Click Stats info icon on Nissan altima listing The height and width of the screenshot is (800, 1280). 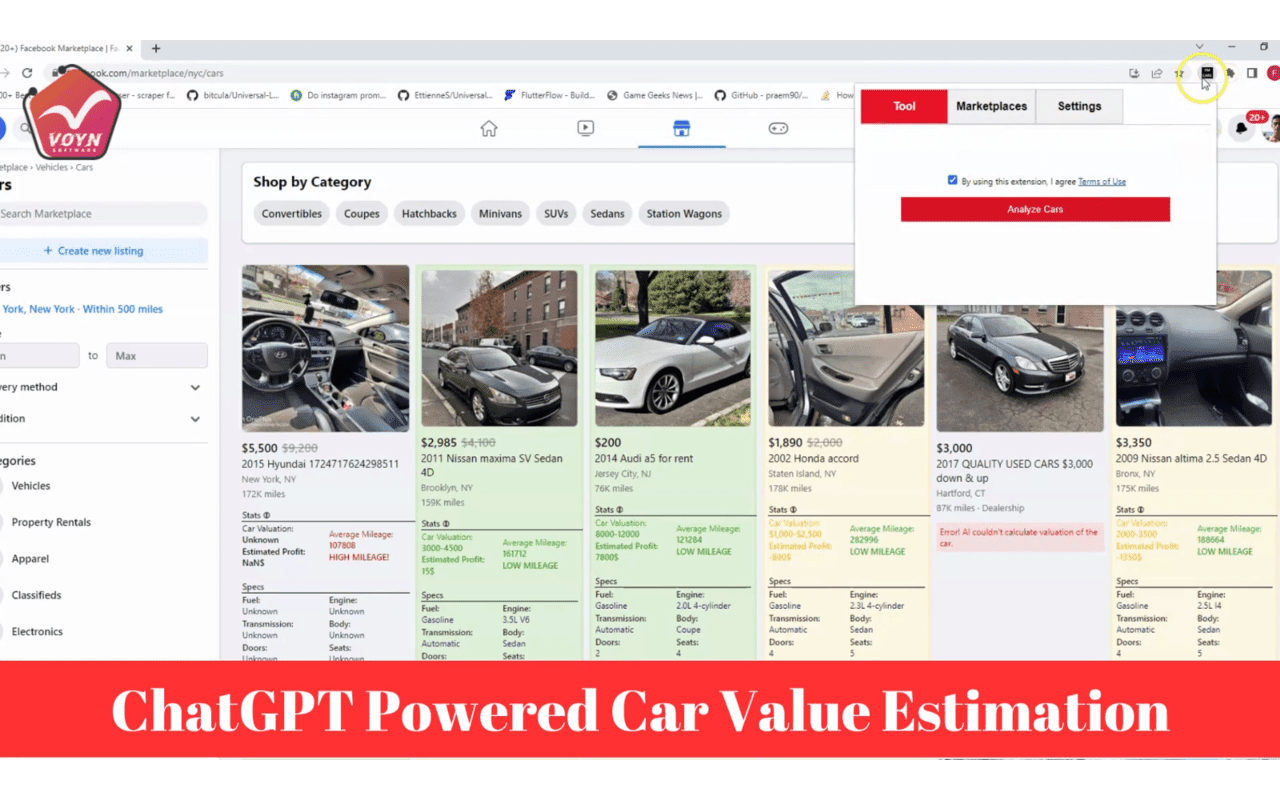tap(1141, 510)
